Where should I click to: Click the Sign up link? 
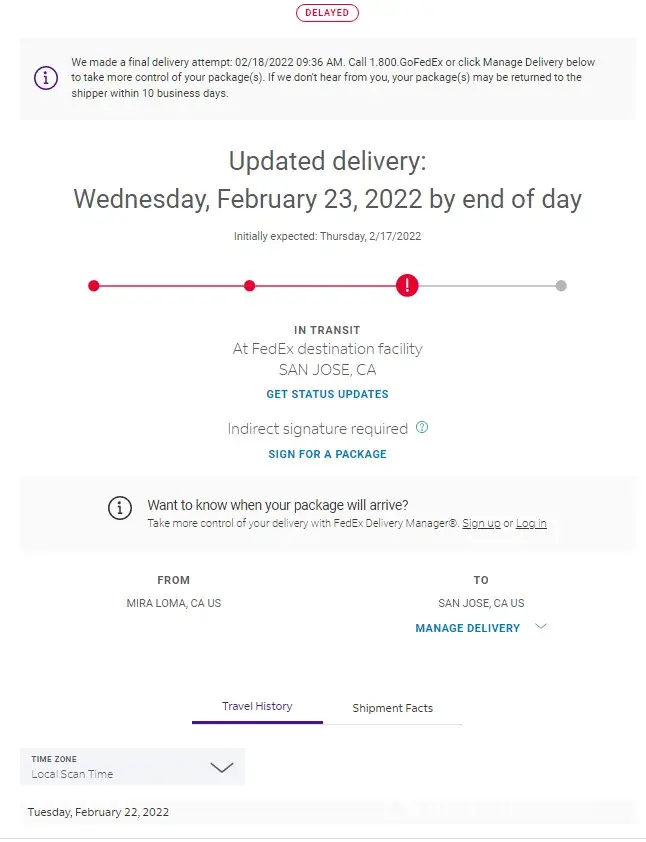pos(481,523)
